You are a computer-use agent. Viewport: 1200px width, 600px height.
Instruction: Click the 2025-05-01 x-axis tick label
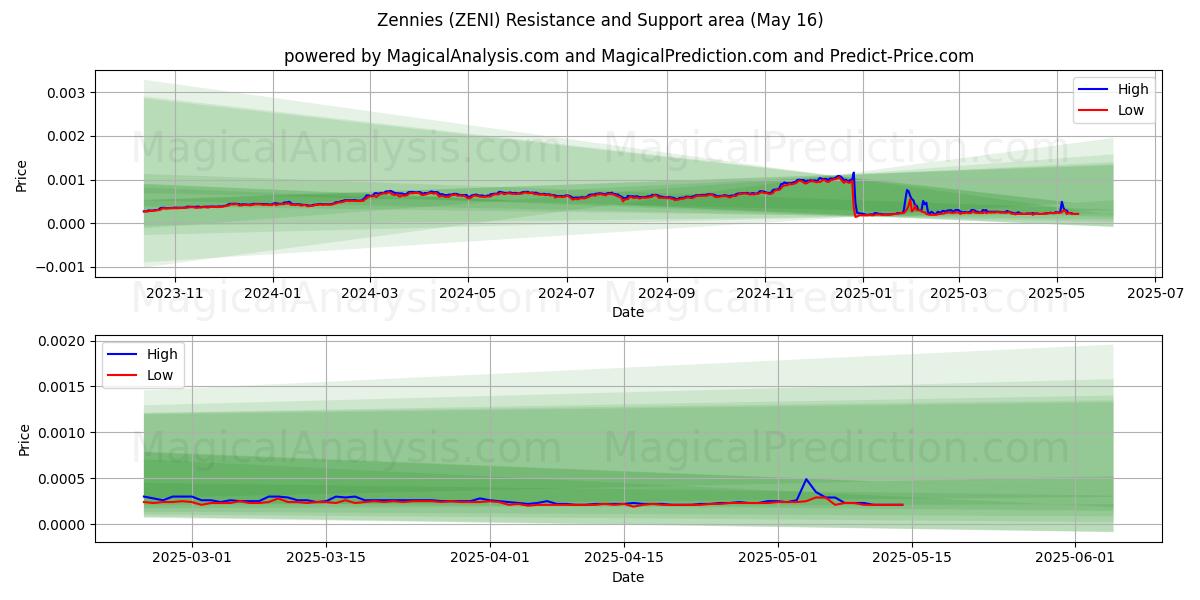click(777, 559)
